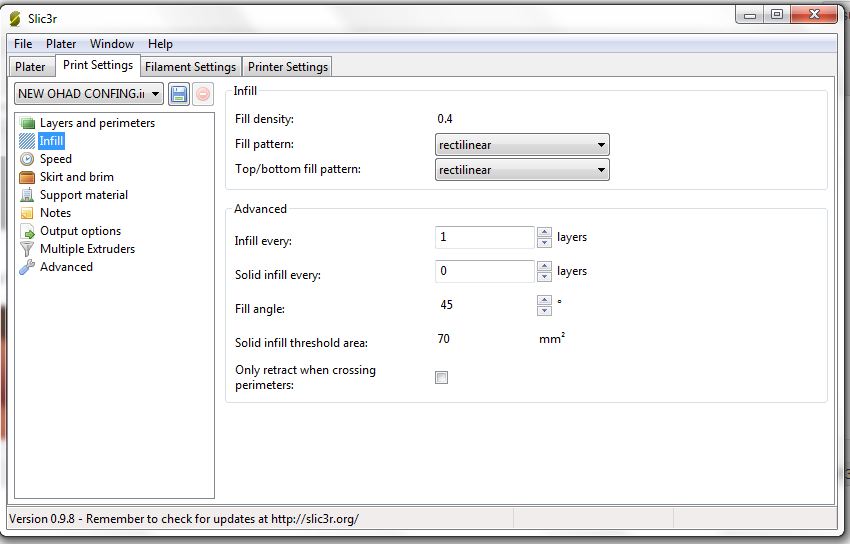The height and width of the screenshot is (544, 850).
Task: Click the Layers and perimeters icon
Action: pos(27,123)
